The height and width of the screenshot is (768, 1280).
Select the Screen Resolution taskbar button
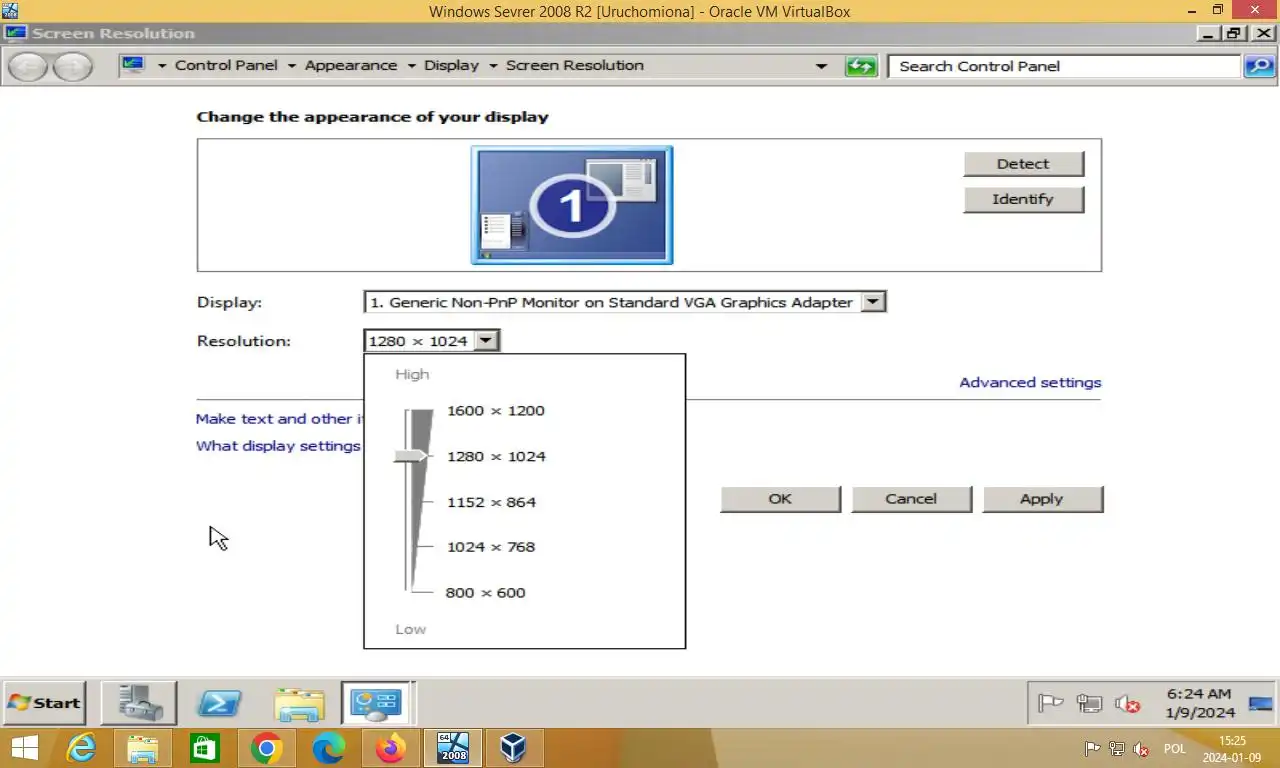tap(376, 703)
